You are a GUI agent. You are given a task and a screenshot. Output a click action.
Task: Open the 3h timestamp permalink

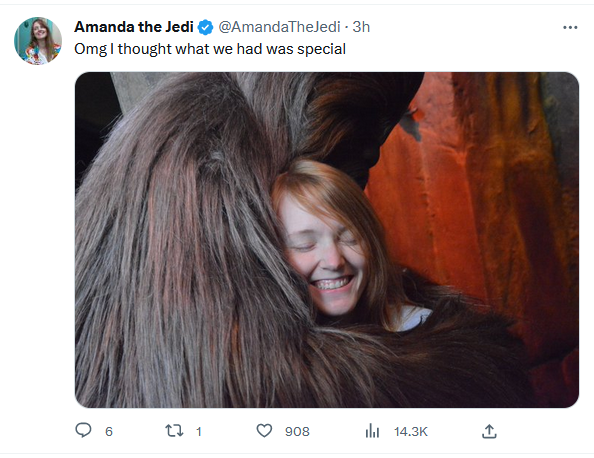pyautogui.click(x=361, y=27)
